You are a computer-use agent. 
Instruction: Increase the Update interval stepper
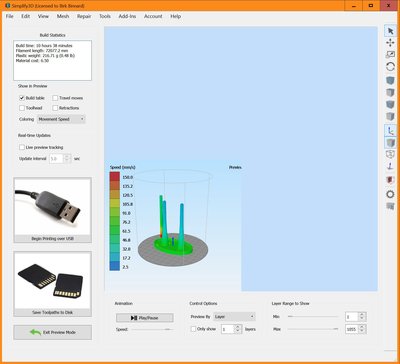[67, 156]
